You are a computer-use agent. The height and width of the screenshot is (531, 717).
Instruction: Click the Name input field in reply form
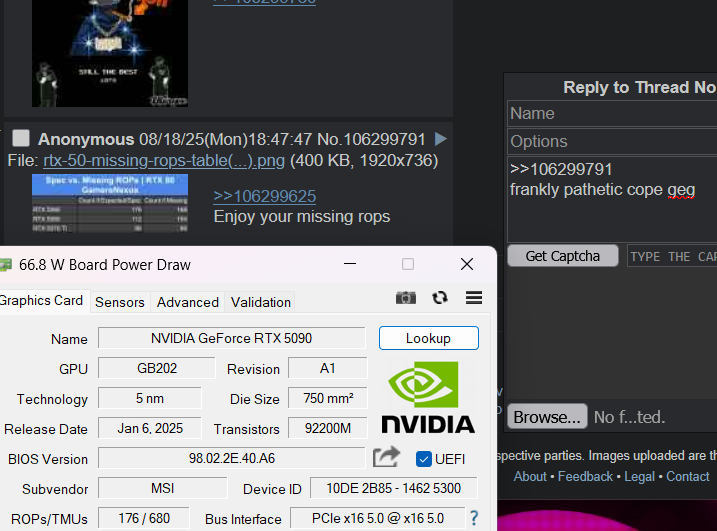click(x=612, y=113)
